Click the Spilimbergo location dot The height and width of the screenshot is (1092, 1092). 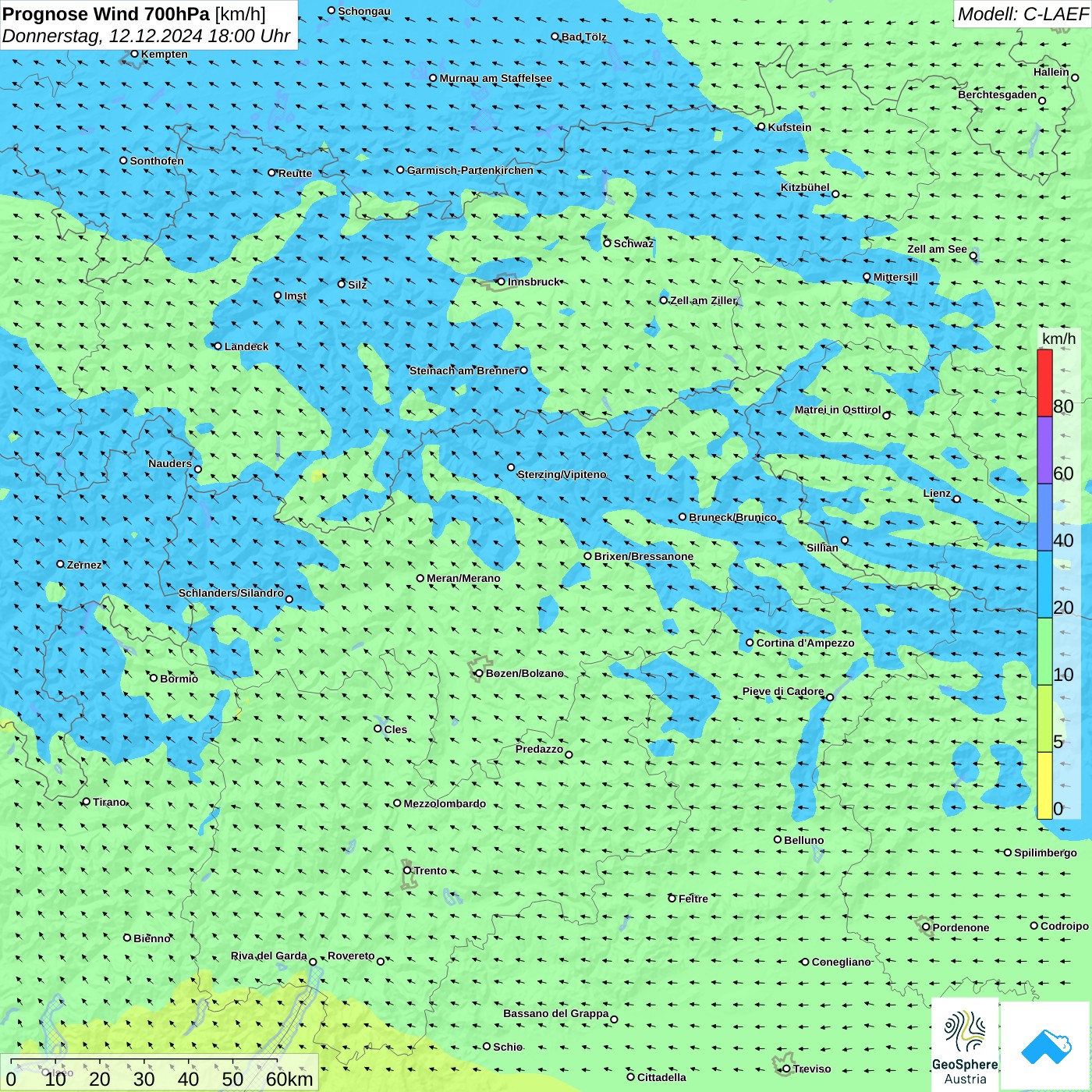(x=1008, y=853)
